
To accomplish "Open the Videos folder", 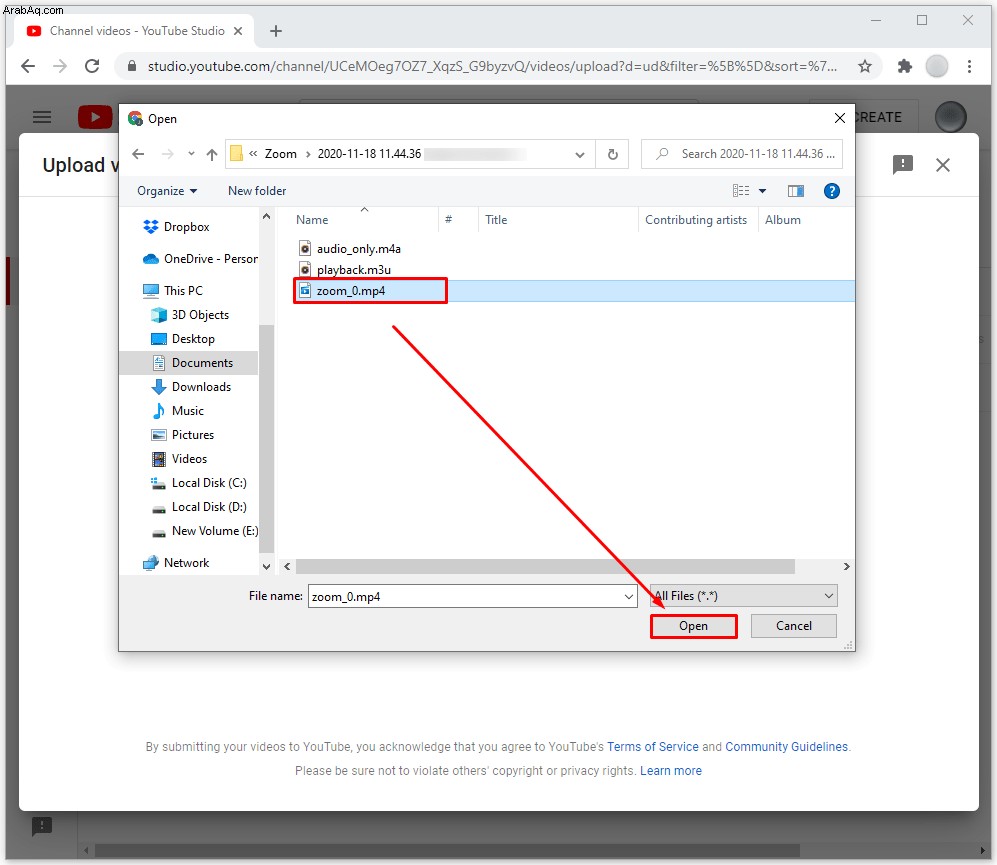I will (179, 459).
